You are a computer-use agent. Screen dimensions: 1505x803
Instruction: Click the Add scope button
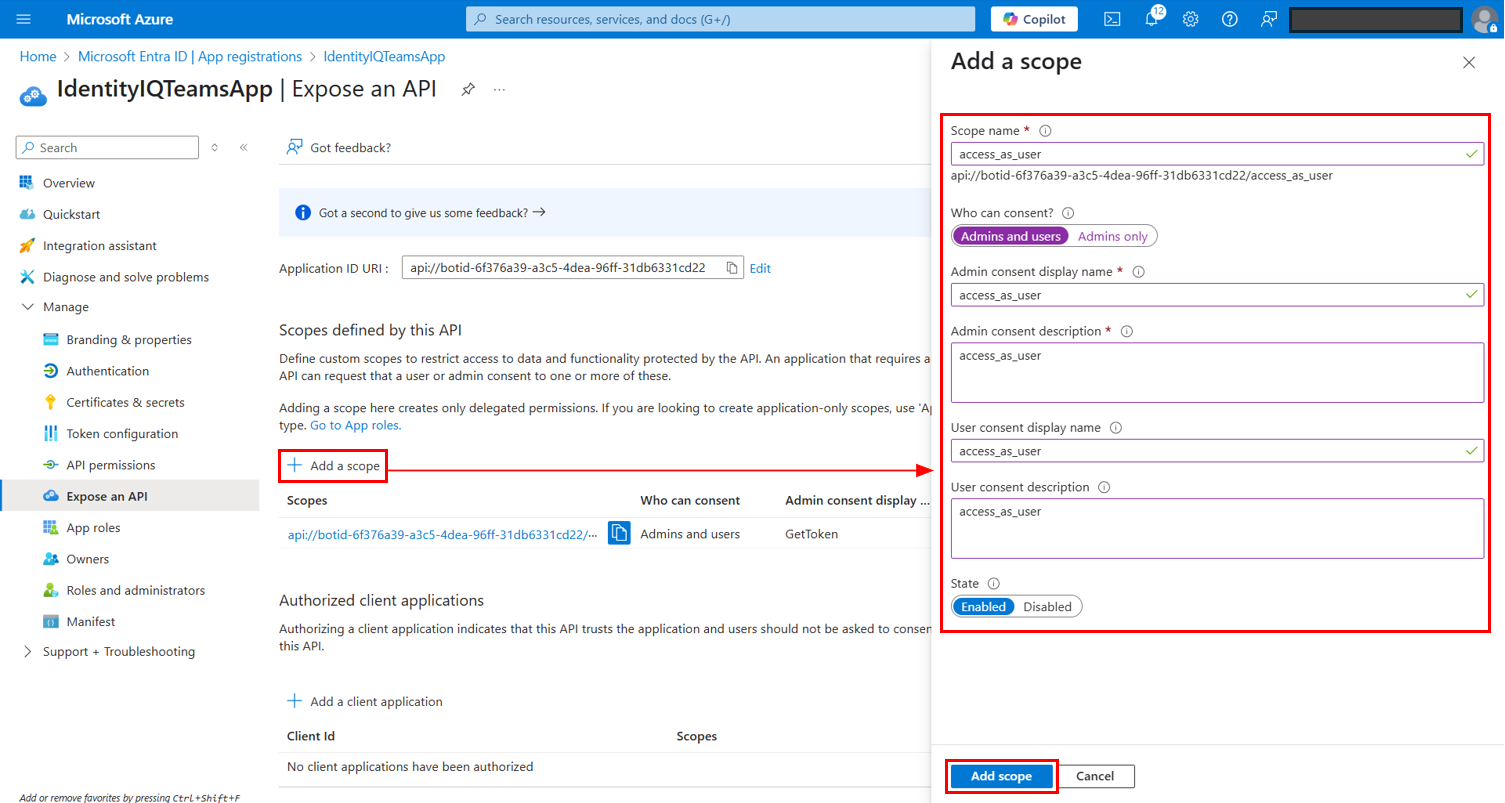(1000, 776)
